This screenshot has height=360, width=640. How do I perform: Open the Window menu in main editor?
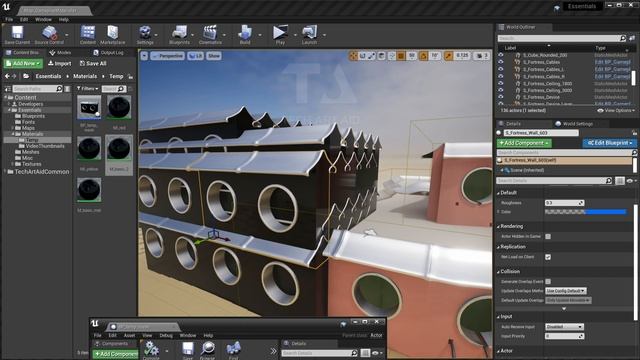coord(43,19)
